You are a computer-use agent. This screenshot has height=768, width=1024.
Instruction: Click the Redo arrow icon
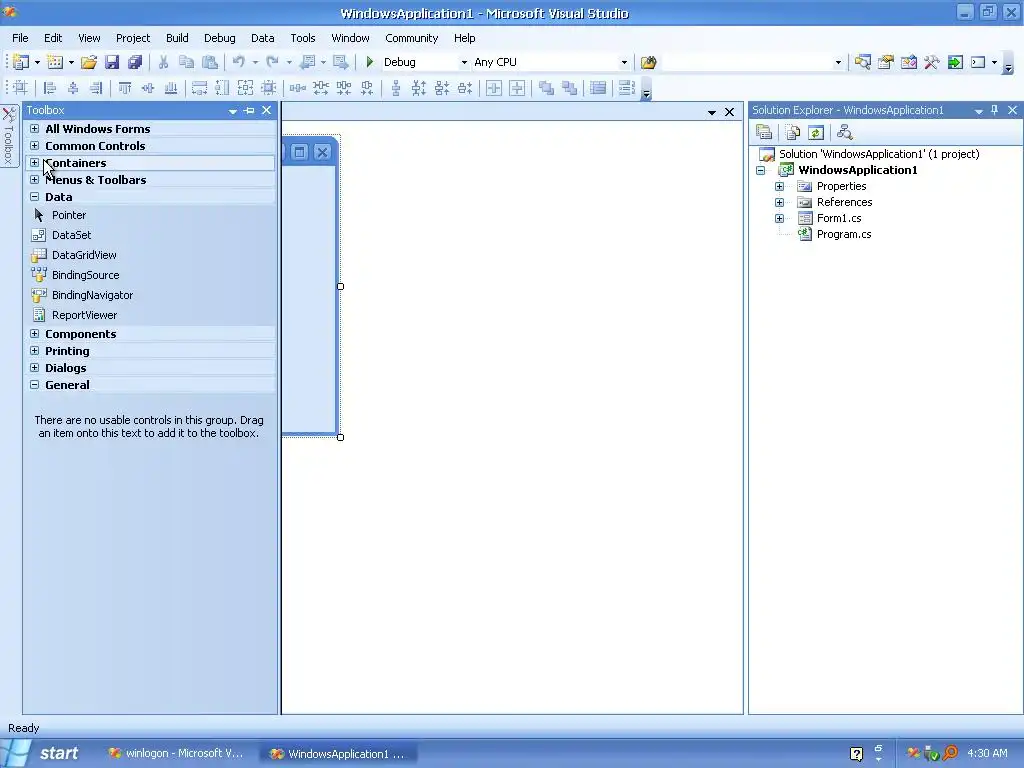272,62
